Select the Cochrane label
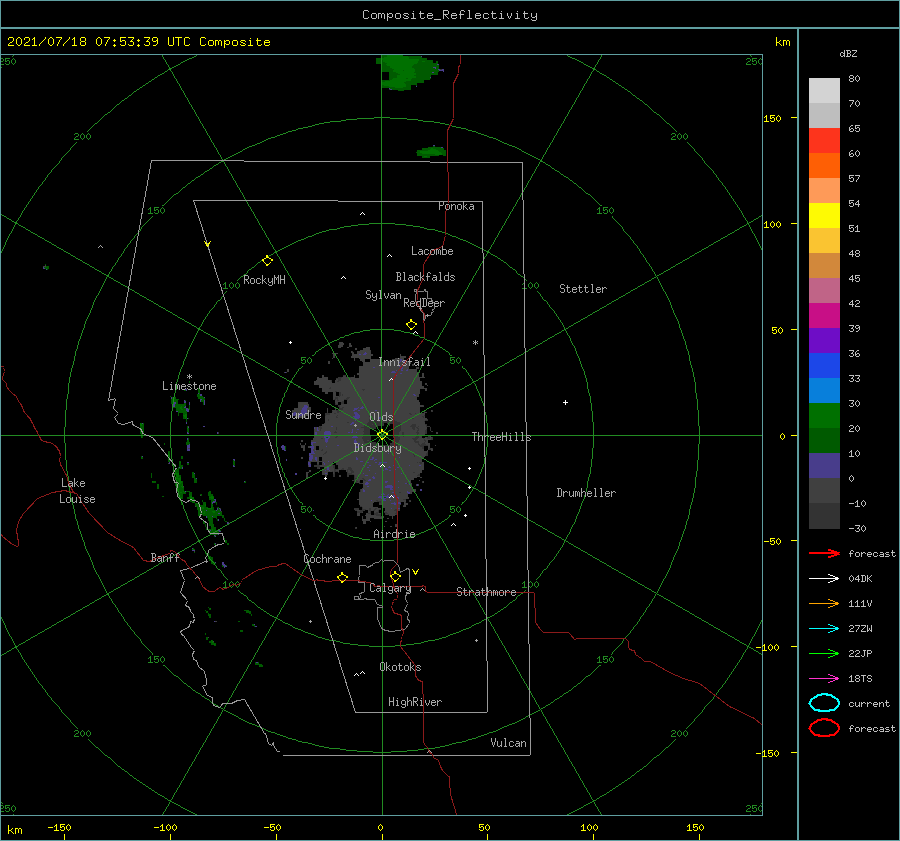Viewport: 900px width, 841px height. click(x=327, y=559)
